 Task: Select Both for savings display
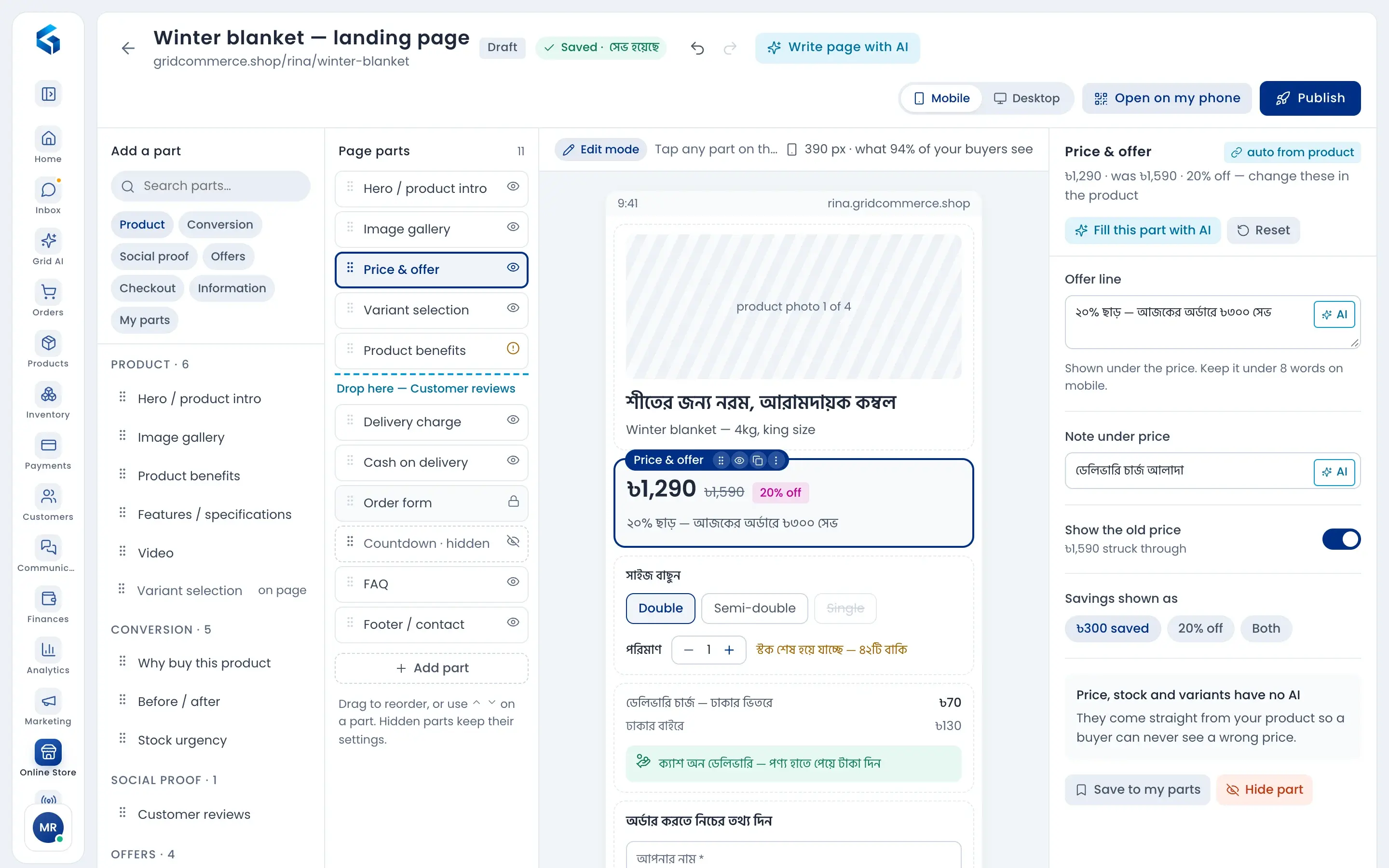tap(1266, 629)
